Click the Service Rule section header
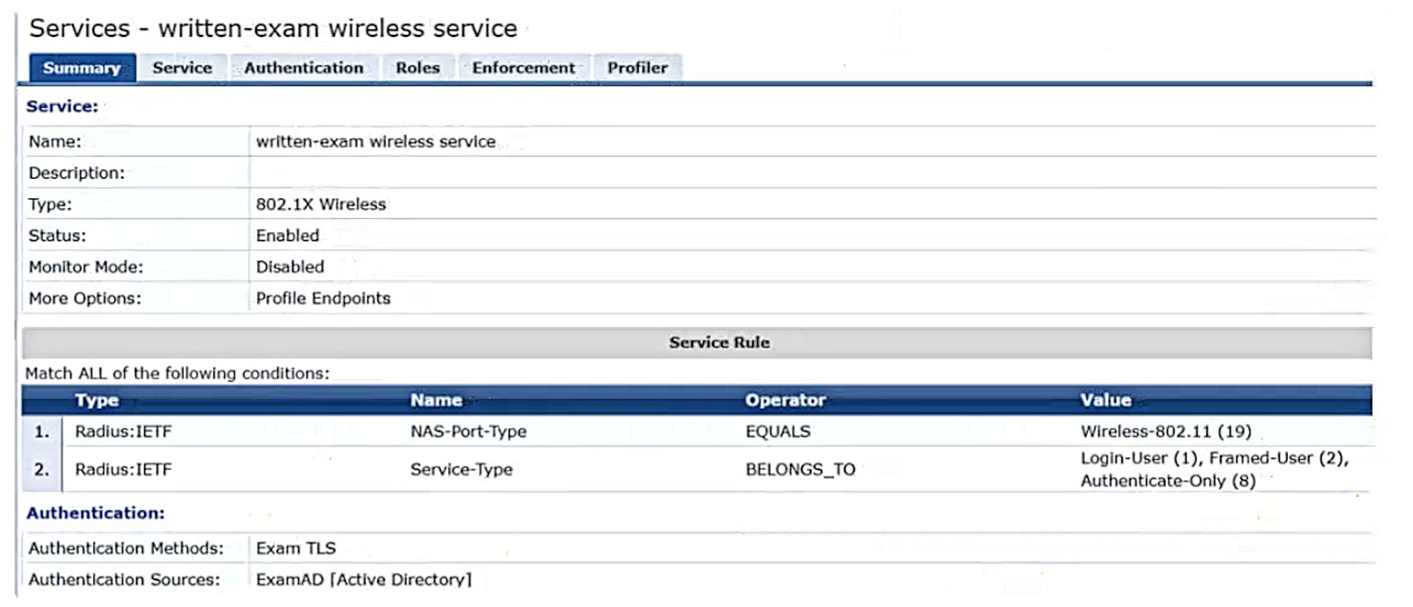 point(718,342)
